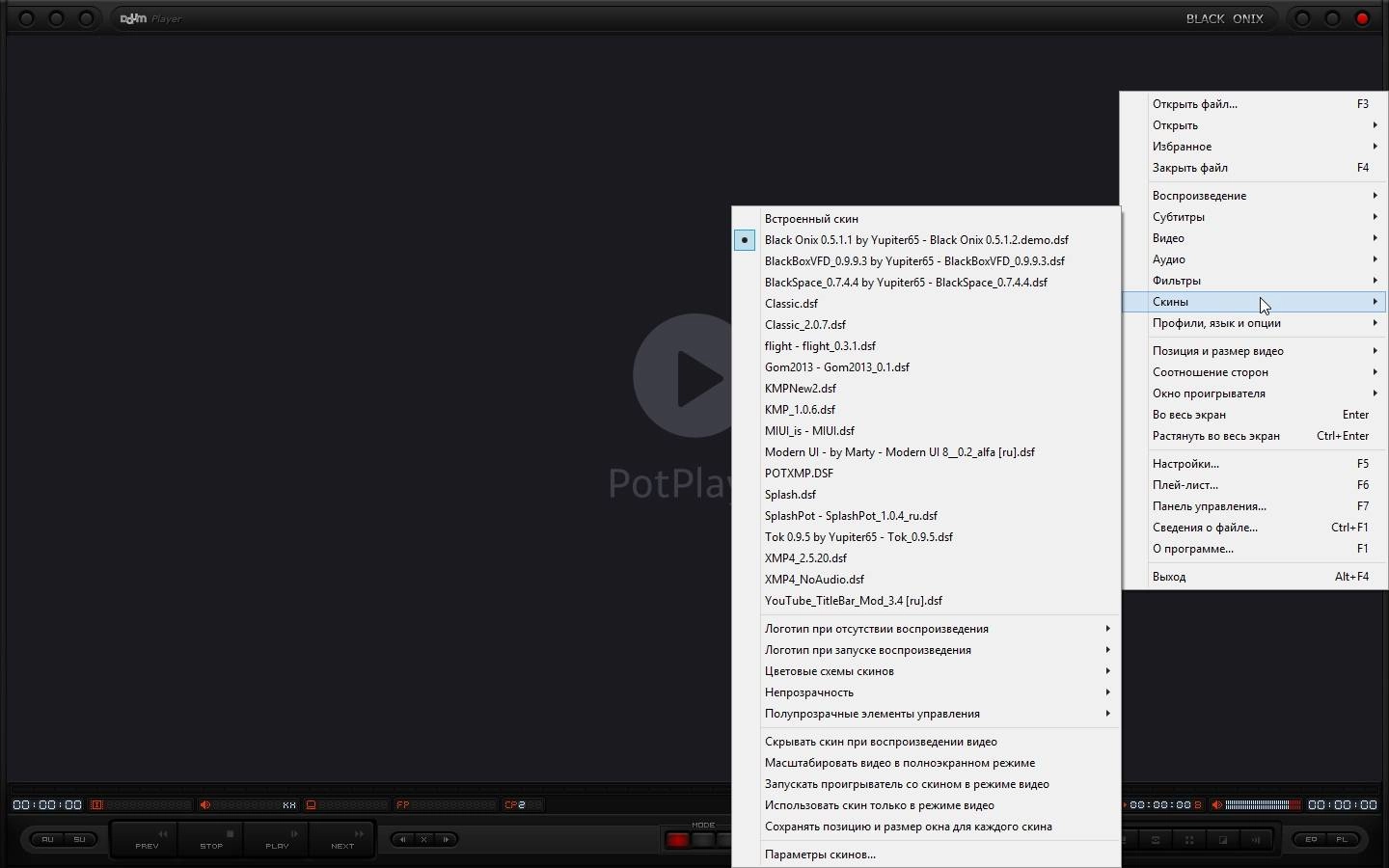
Task: Select the YouTube_TitleBar_Mod_3.4 skin
Action: 926,601
